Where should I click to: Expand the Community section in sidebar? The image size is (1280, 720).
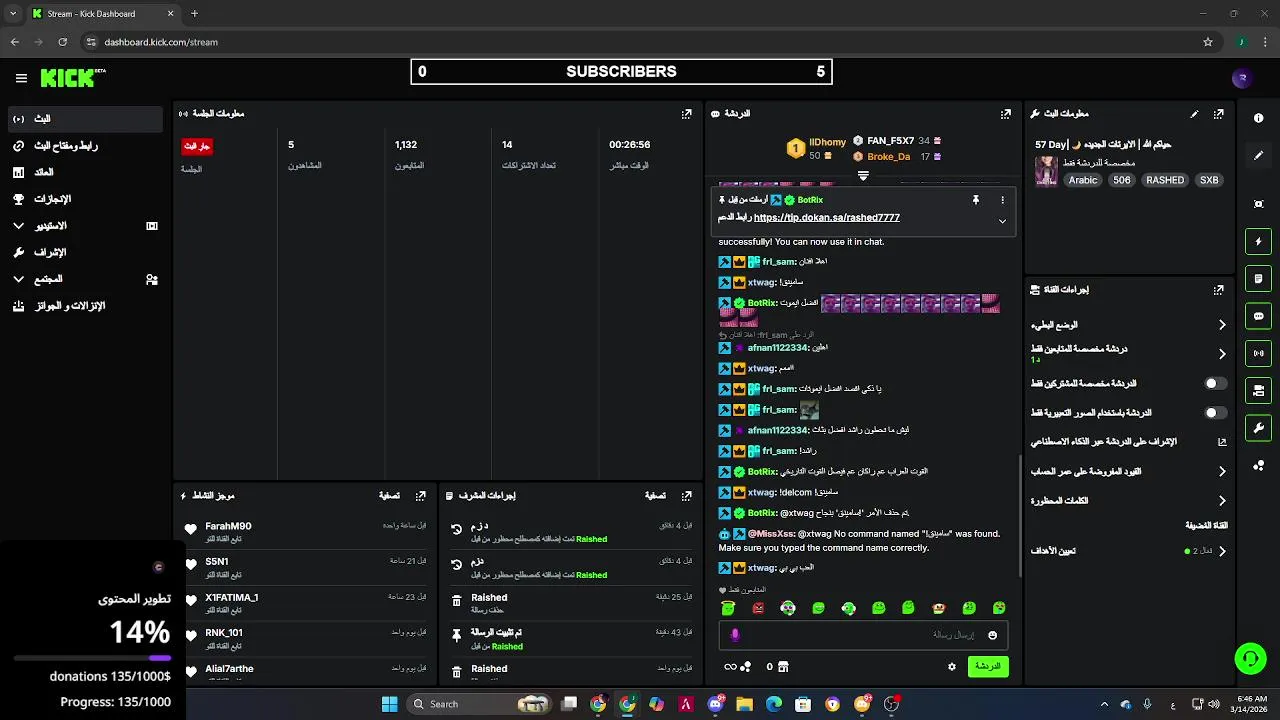coord(85,279)
